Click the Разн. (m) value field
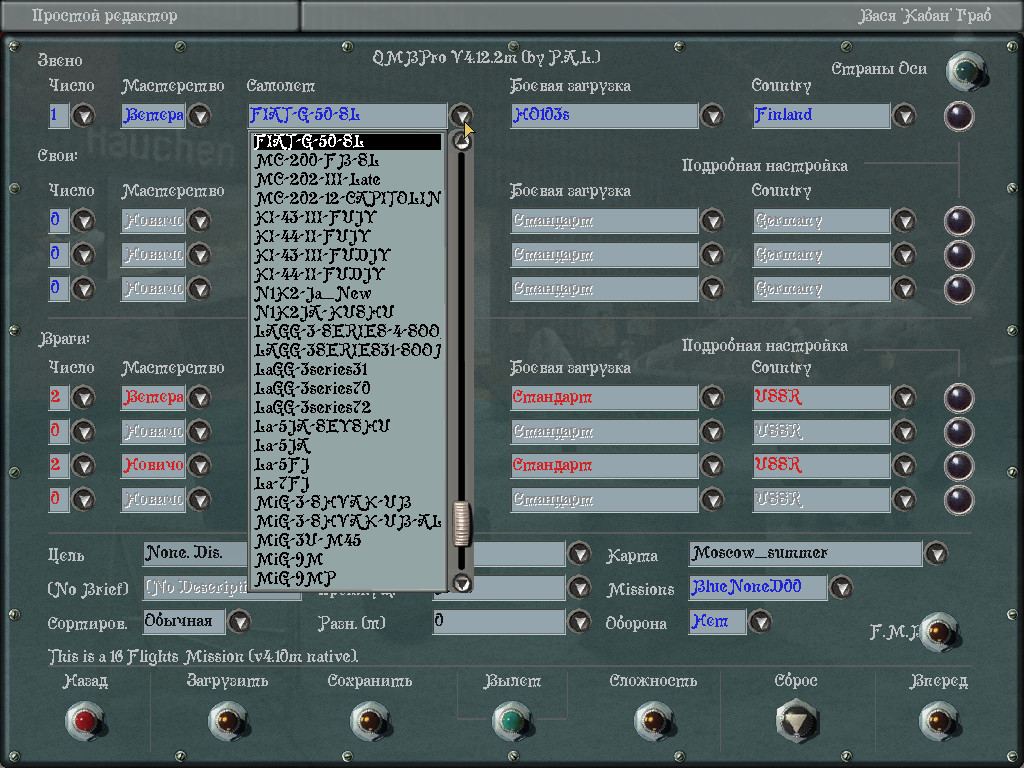The image size is (1024, 768). click(499, 621)
